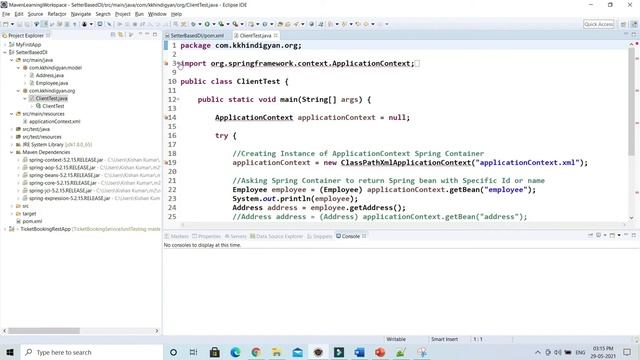Minimize the Project Explorer panel
Viewport: 640px width, 360px height.
click(147, 35)
